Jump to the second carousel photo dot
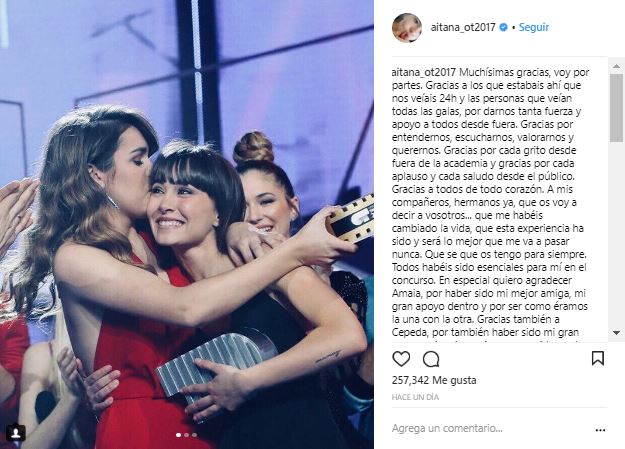 186,435
